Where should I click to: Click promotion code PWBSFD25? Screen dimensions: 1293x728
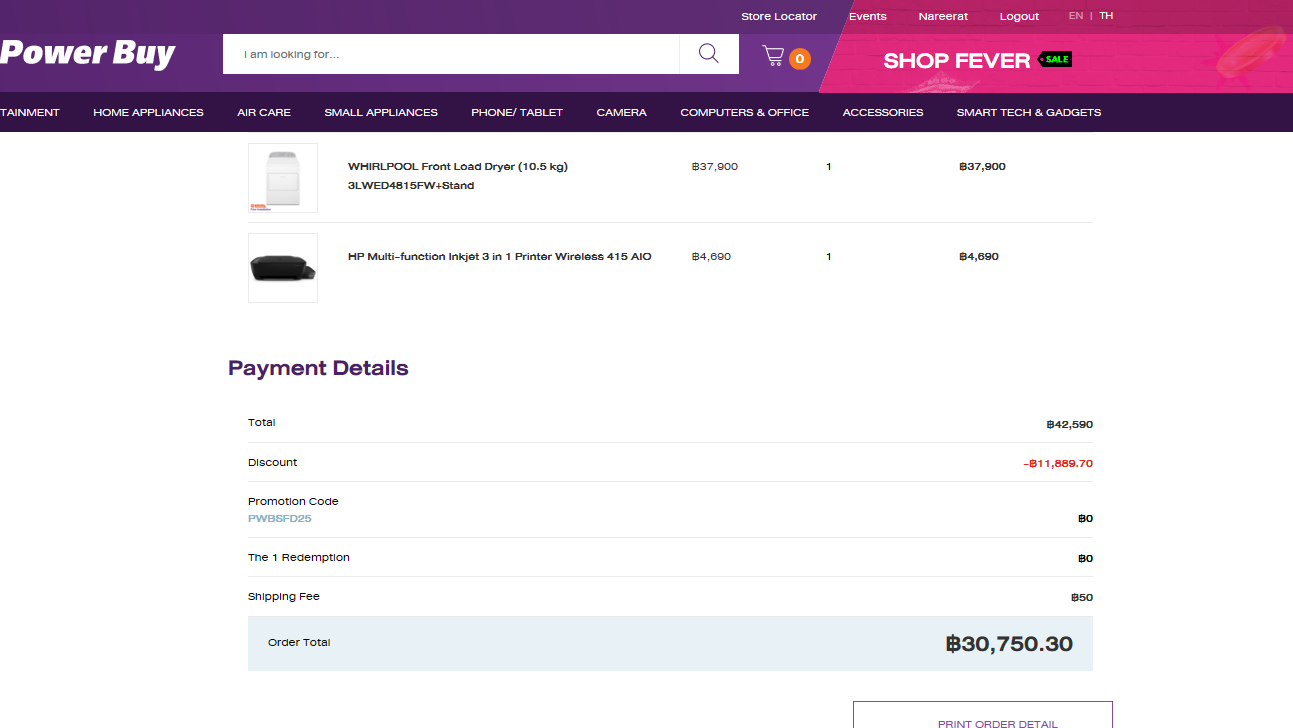(280, 519)
